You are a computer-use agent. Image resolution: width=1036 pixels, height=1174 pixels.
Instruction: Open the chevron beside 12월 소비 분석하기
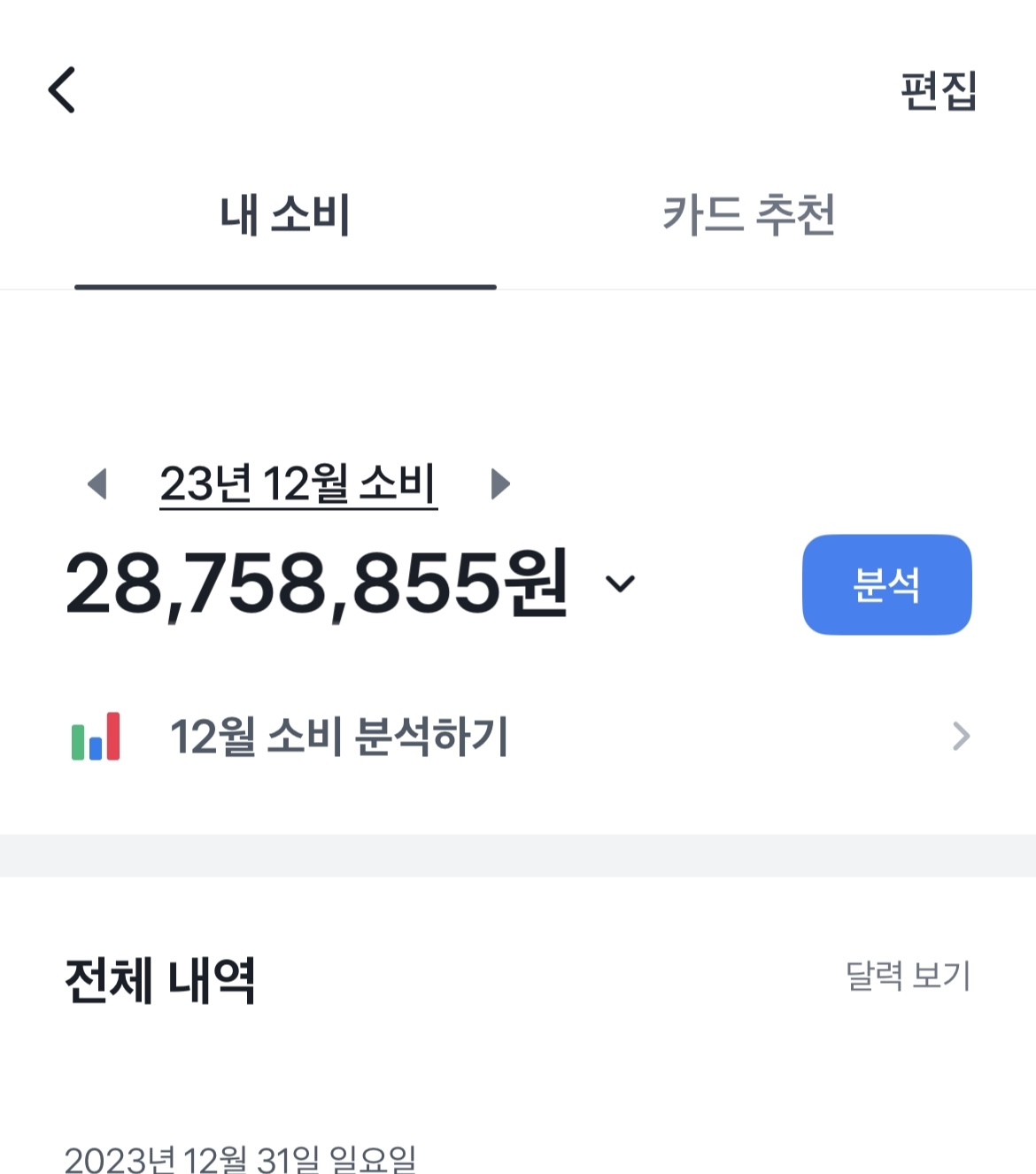coord(961,736)
